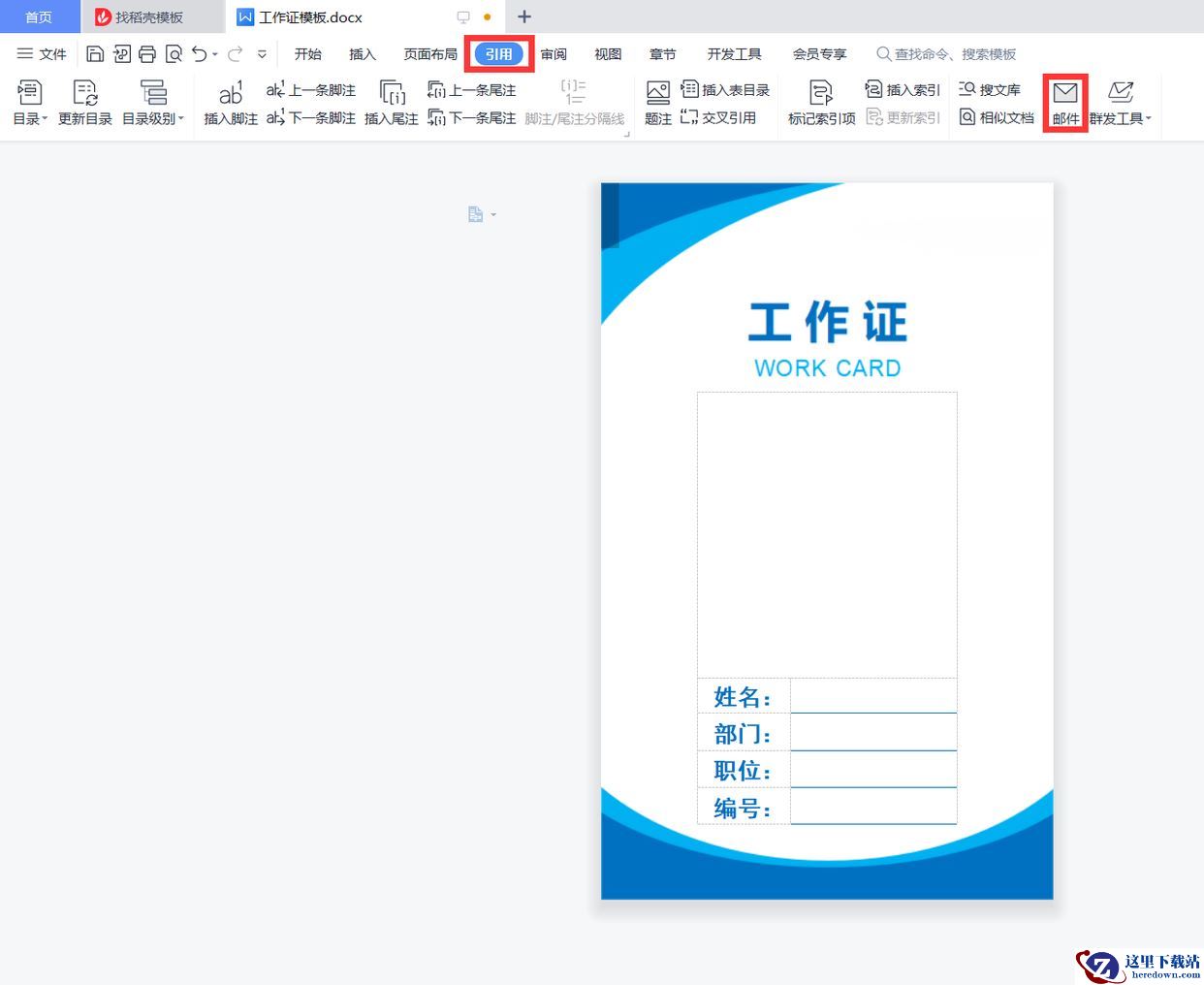
Task: Click the blank field next to 部门
Action: [873, 733]
